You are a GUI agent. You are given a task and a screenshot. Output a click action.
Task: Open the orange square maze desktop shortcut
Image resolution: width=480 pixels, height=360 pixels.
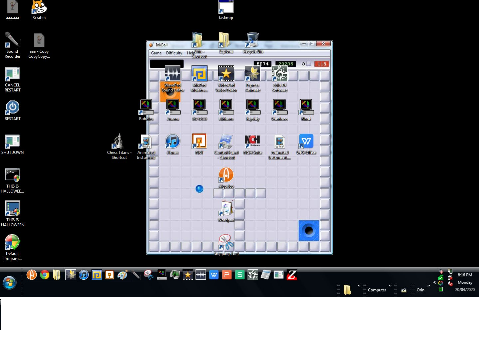[x=199, y=144]
